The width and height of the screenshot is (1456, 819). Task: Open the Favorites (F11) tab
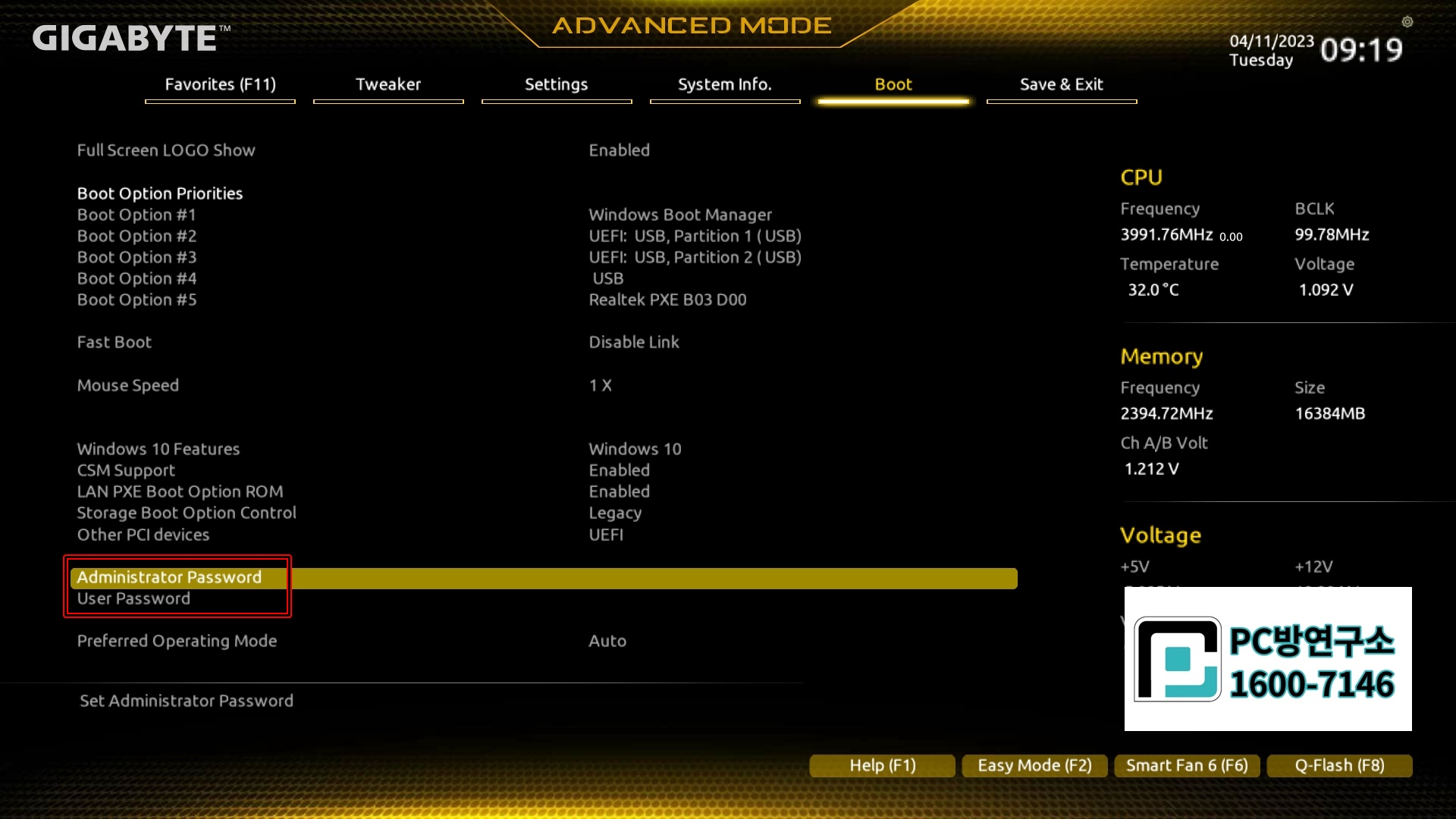220,85
